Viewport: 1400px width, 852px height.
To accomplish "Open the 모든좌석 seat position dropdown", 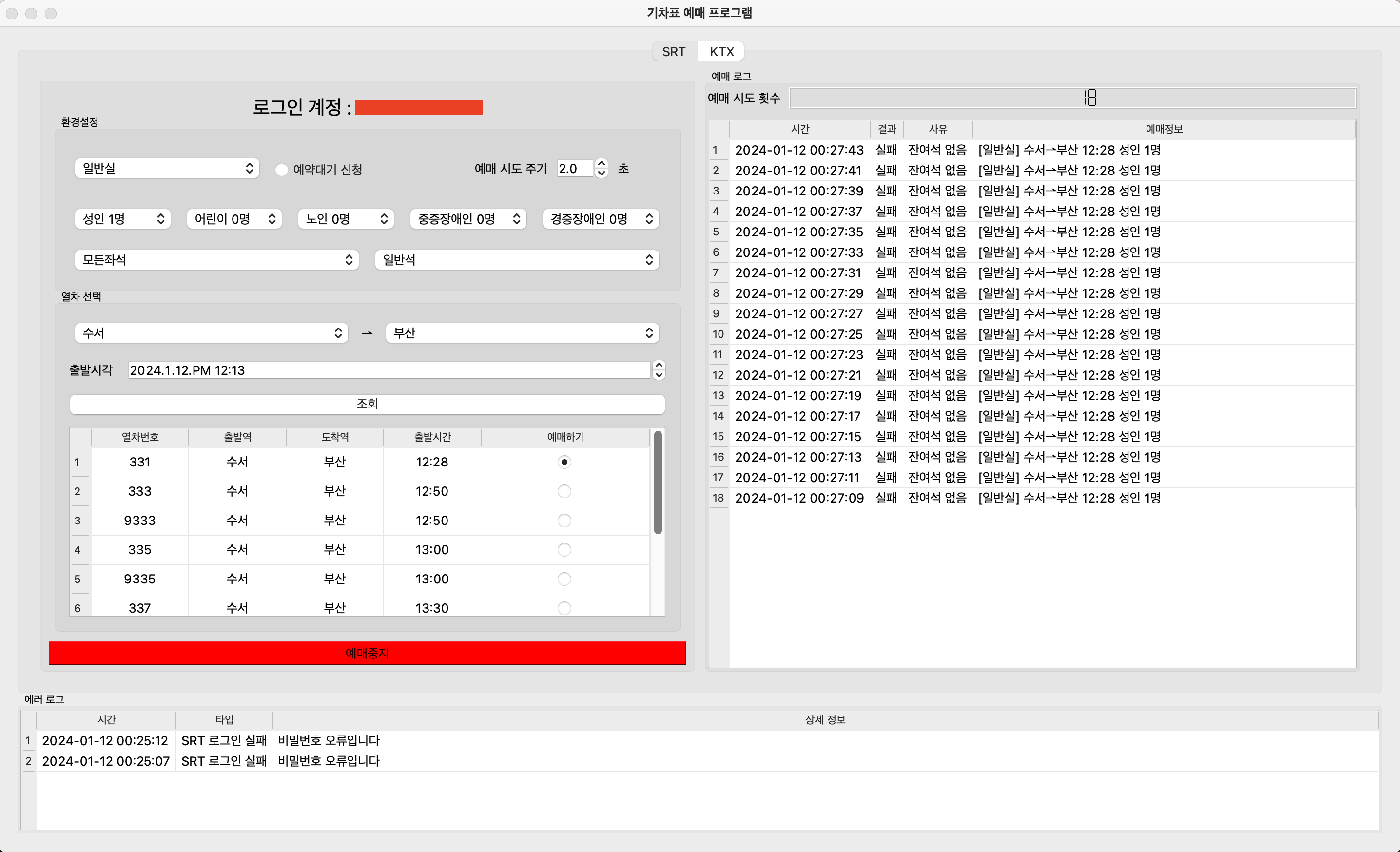I will point(216,260).
